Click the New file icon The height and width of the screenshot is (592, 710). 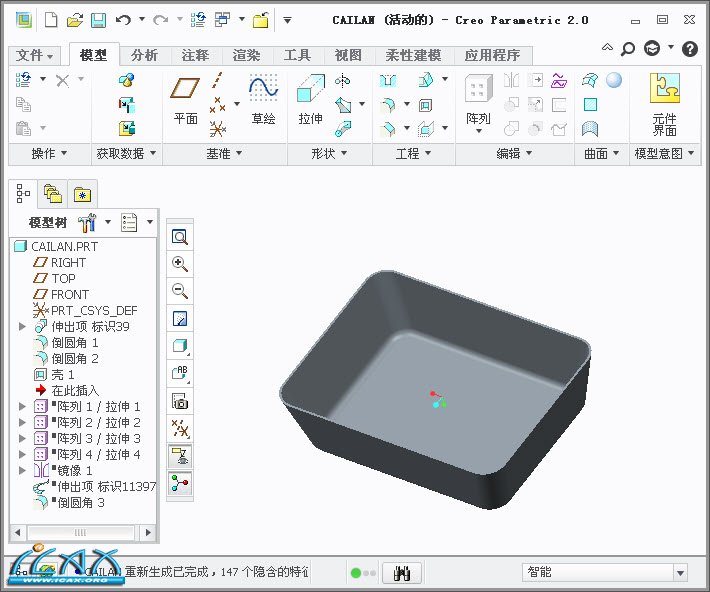pyautogui.click(x=51, y=20)
